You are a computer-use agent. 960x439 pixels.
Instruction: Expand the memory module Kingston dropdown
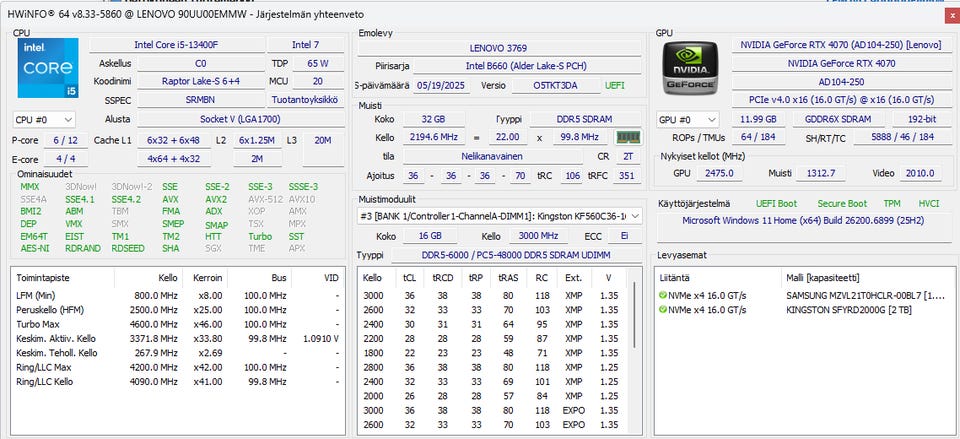point(636,216)
